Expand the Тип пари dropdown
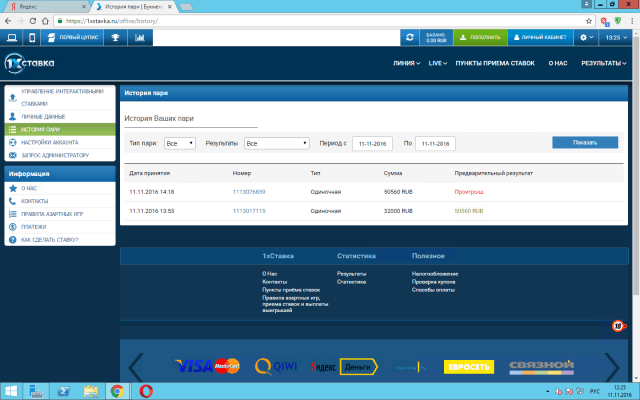 (180, 143)
